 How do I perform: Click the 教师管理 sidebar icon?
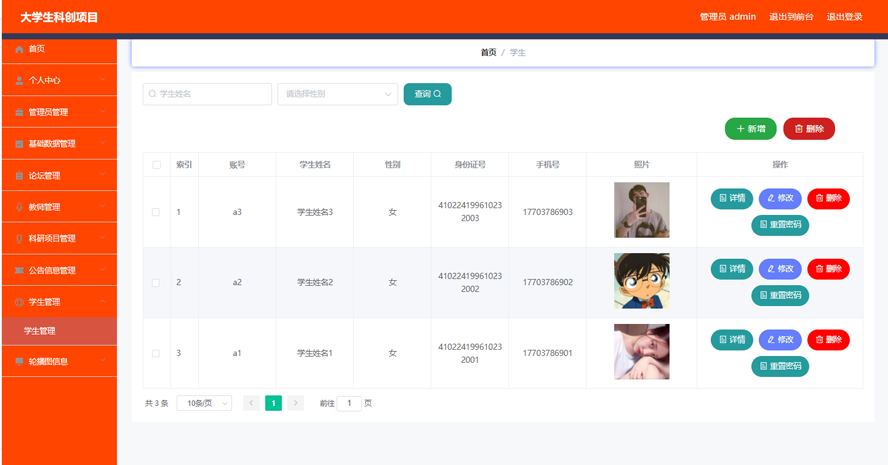click(x=19, y=207)
